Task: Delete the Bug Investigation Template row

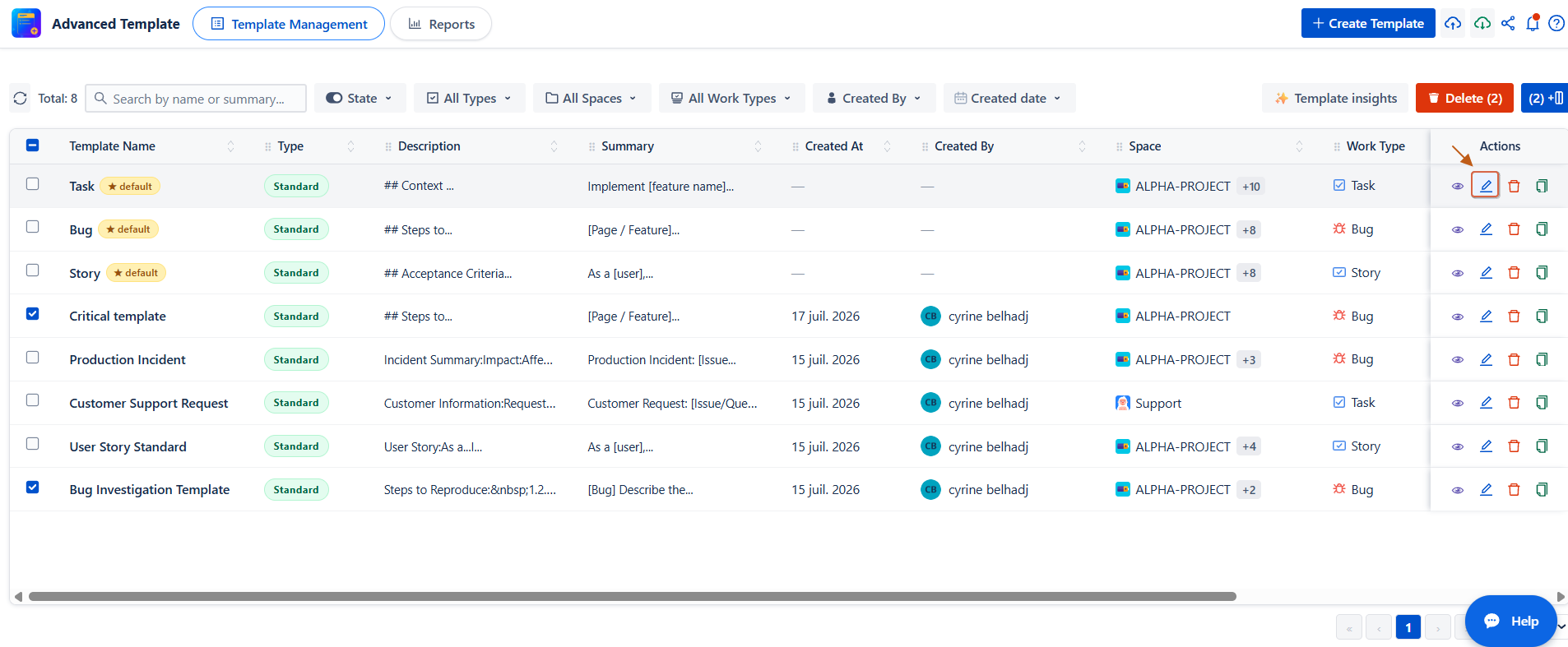Action: coord(1514,490)
